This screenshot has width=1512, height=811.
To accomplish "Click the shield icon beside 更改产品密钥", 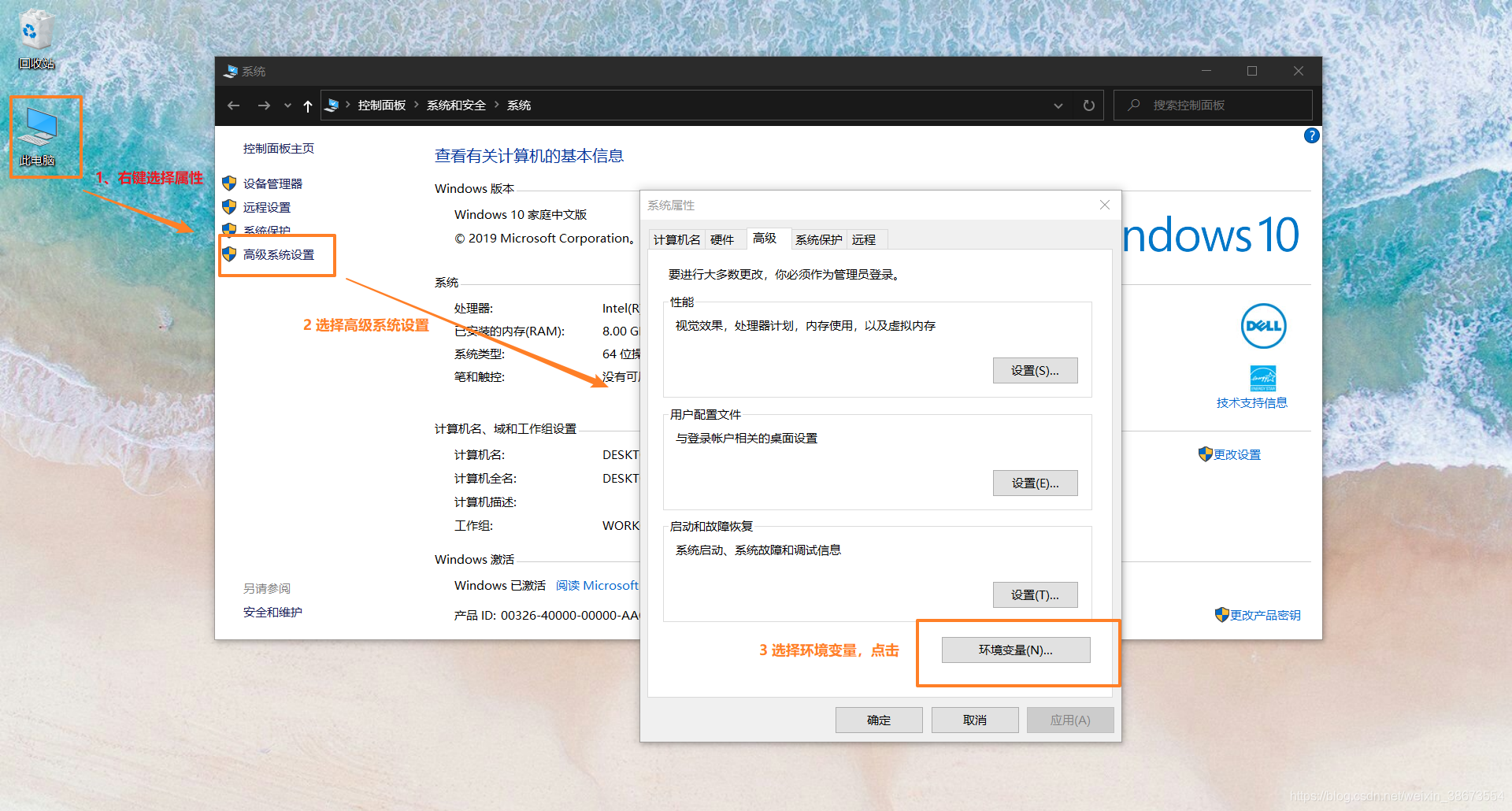I will [x=1221, y=615].
